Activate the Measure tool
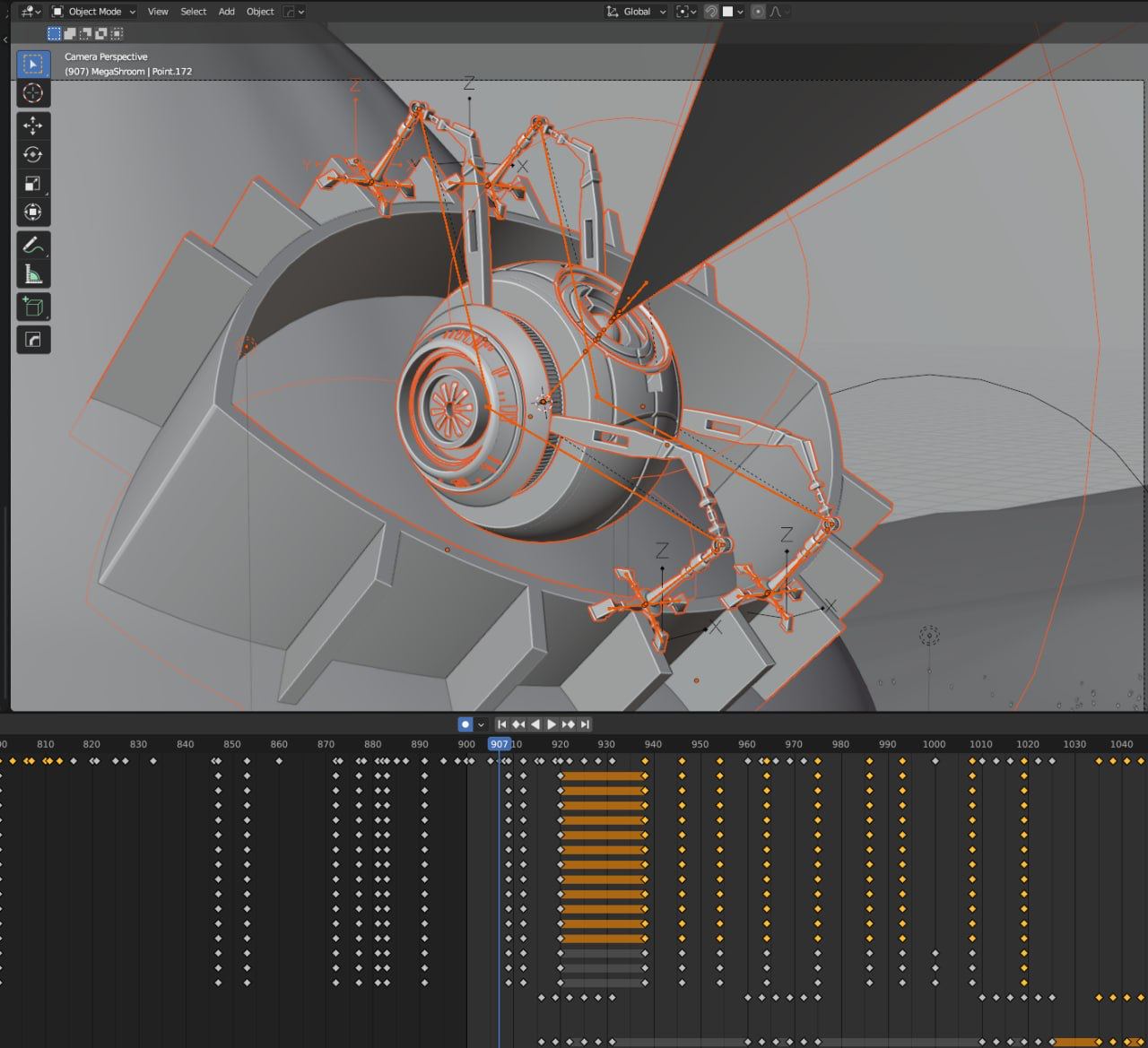The height and width of the screenshot is (1048, 1148). click(x=32, y=274)
